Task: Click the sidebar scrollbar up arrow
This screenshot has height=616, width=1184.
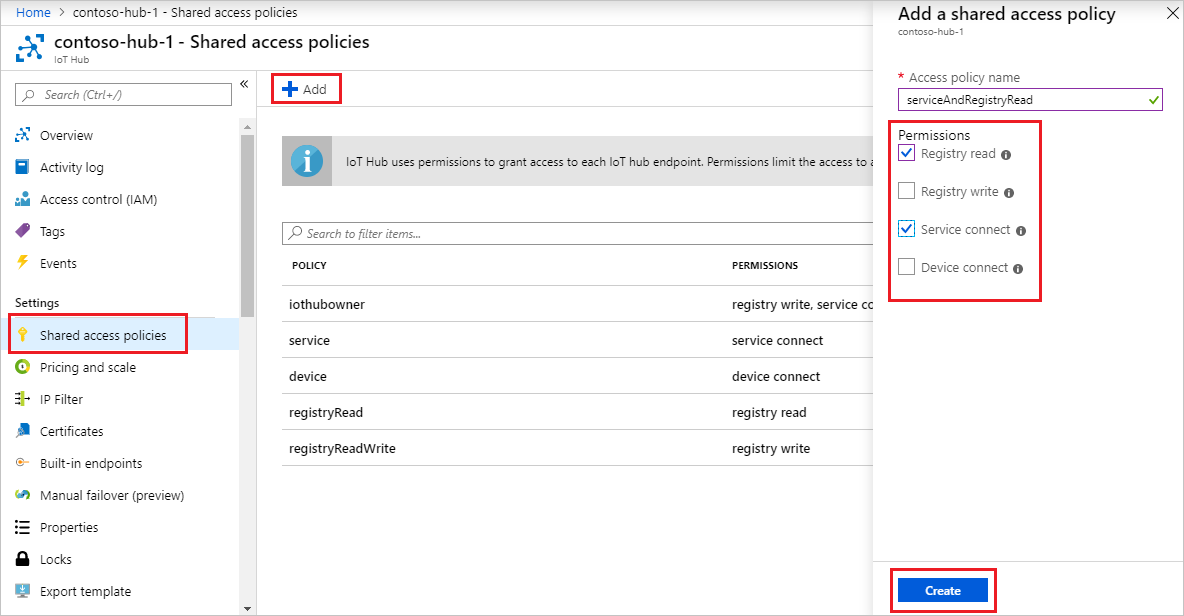Action: point(248,128)
